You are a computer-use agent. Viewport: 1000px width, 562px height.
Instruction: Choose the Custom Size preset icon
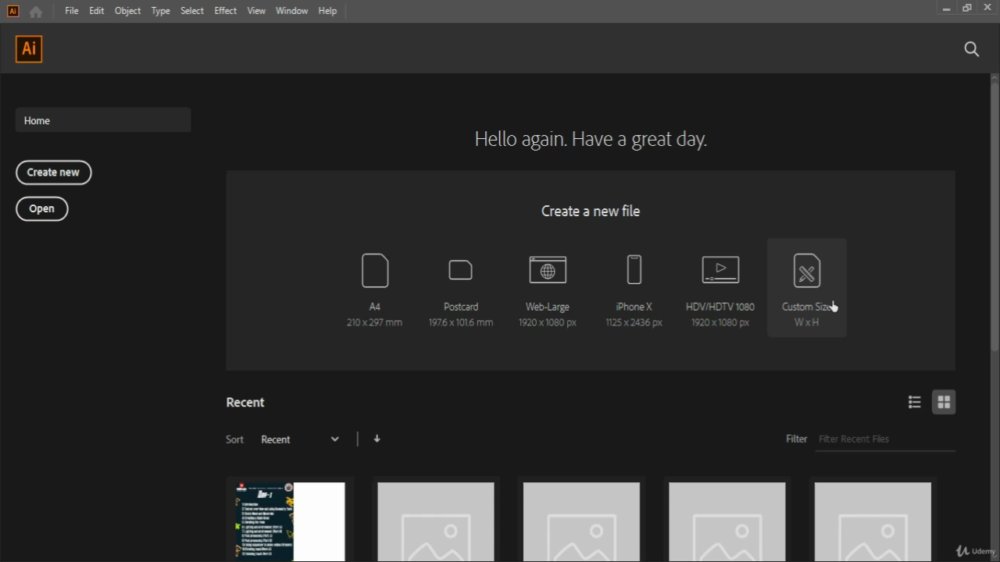pyautogui.click(x=807, y=270)
